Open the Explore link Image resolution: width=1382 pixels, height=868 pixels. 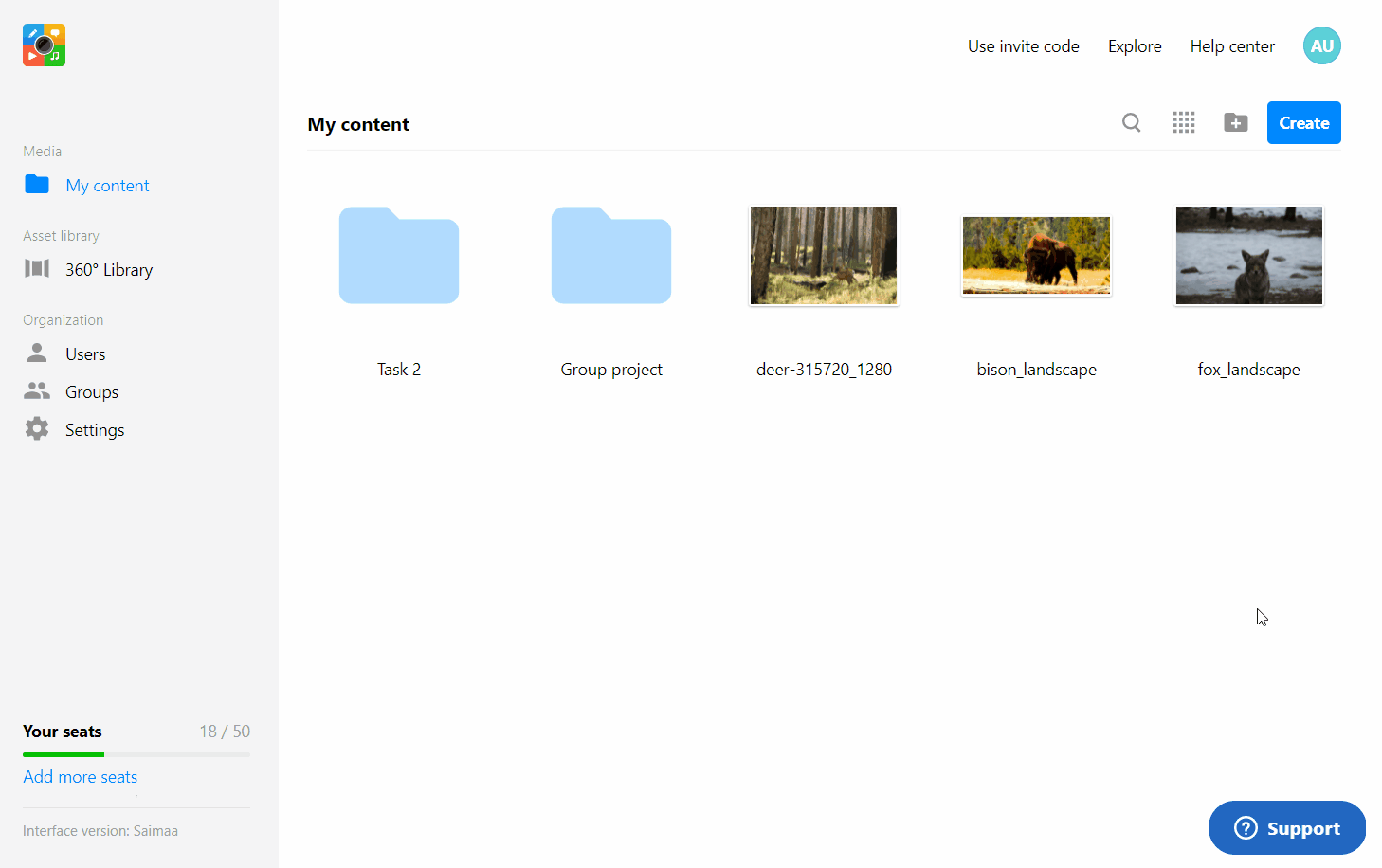tap(1135, 46)
